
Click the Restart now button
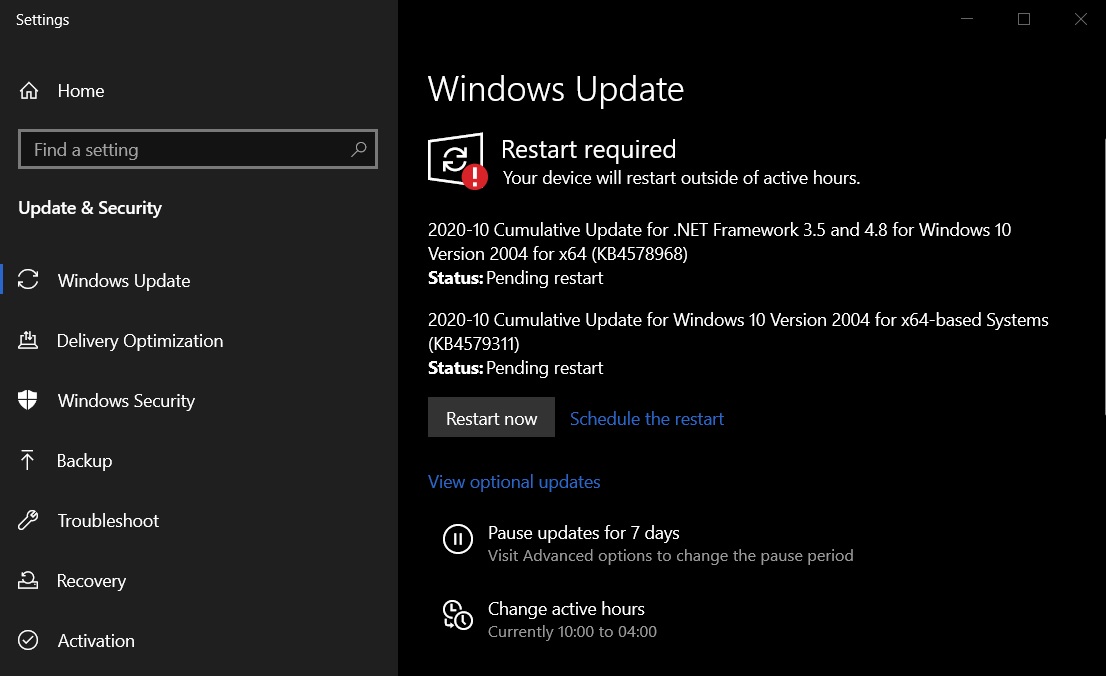click(491, 418)
